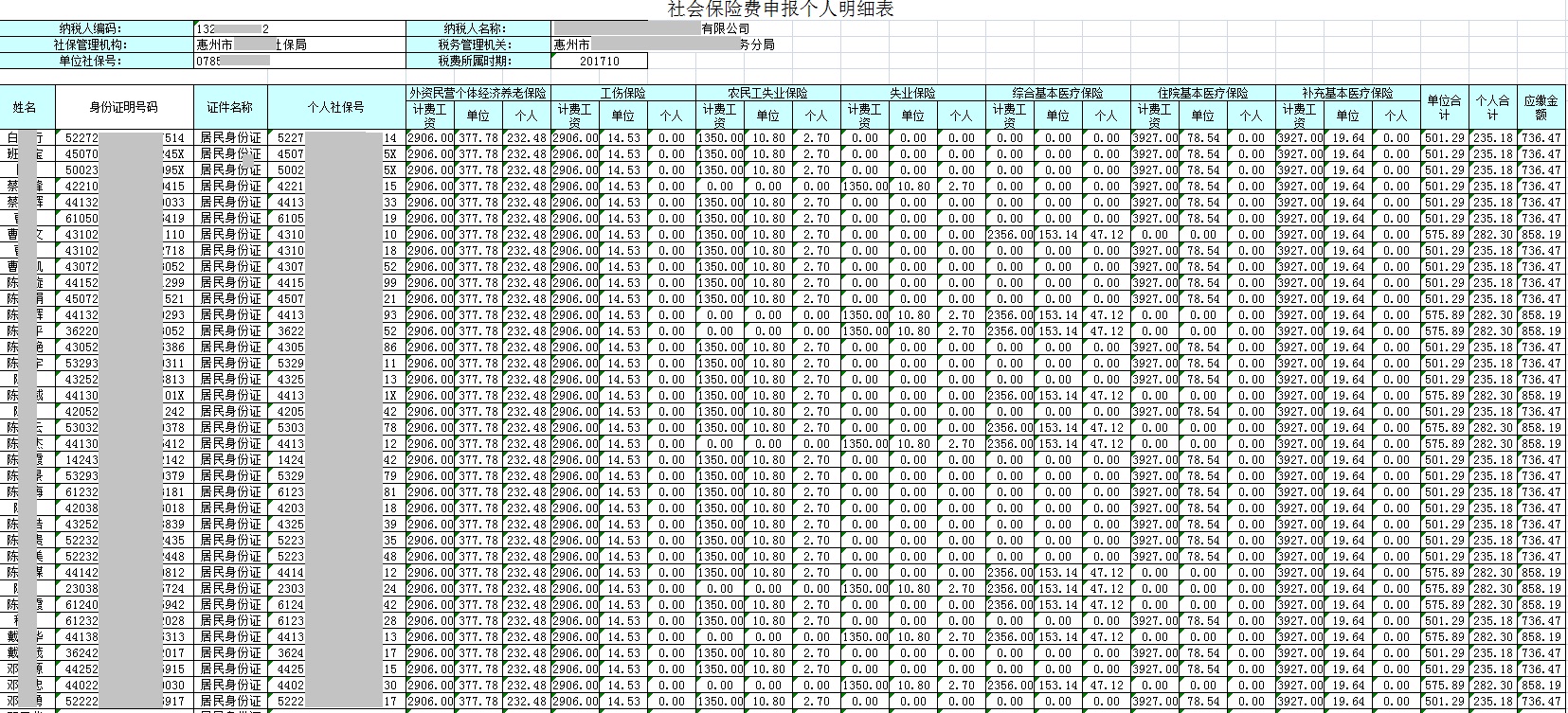The image size is (1568, 713).
Task: Select the period value 201710
Action: [x=600, y=61]
